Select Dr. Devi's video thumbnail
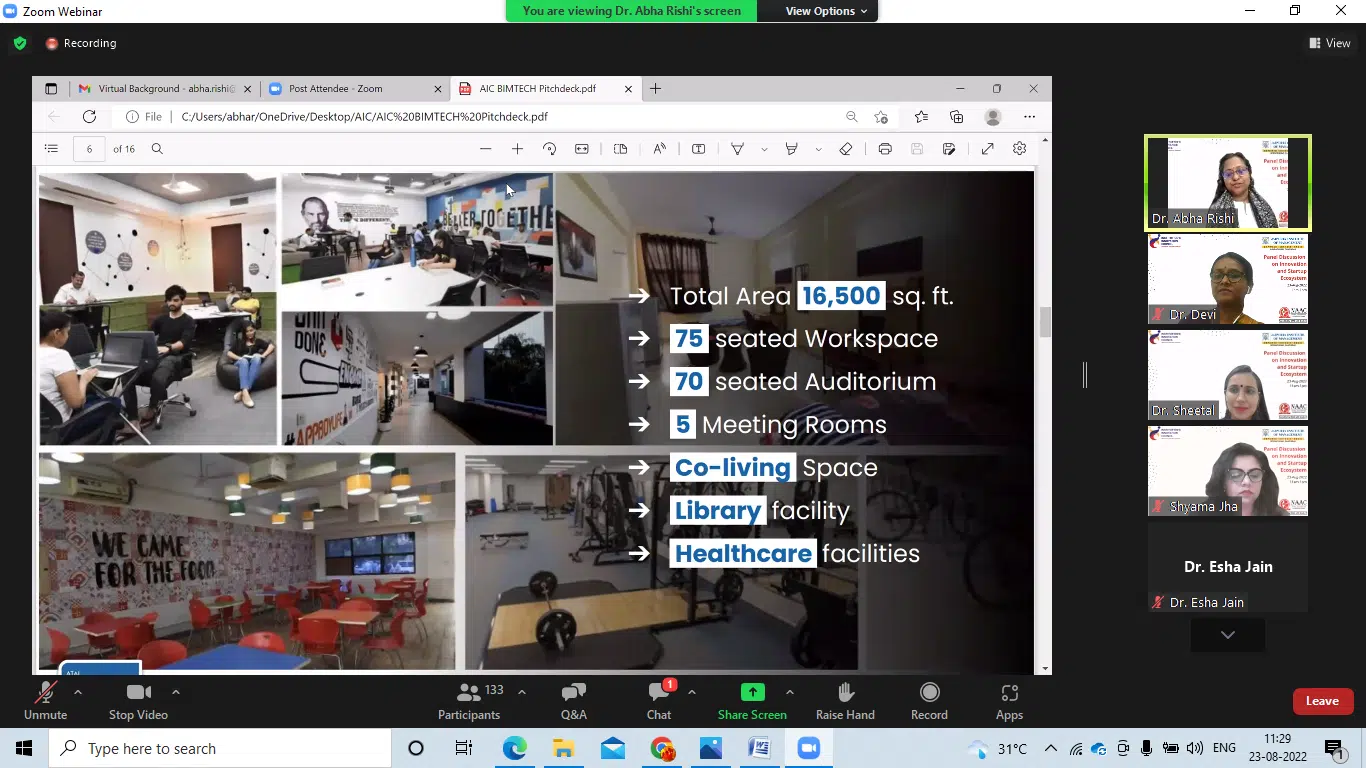Image resolution: width=1366 pixels, height=768 pixels. [1227, 279]
